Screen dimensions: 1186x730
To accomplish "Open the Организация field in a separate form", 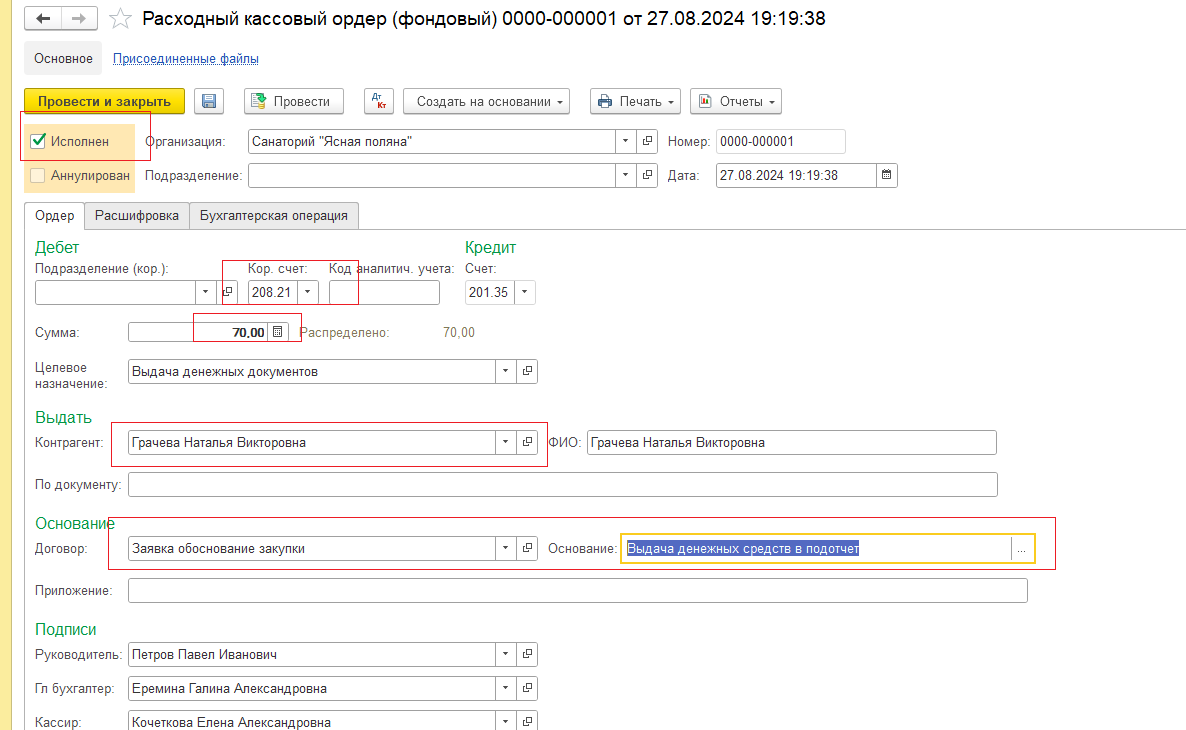I will tap(647, 141).
